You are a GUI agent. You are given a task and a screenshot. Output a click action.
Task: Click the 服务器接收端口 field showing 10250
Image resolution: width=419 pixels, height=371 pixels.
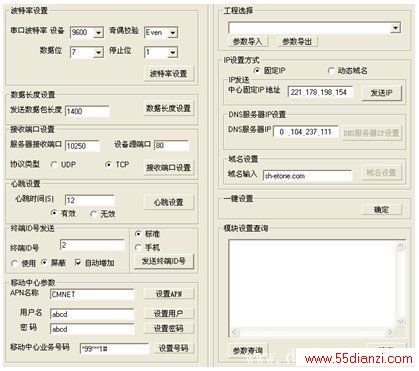coord(82,146)
